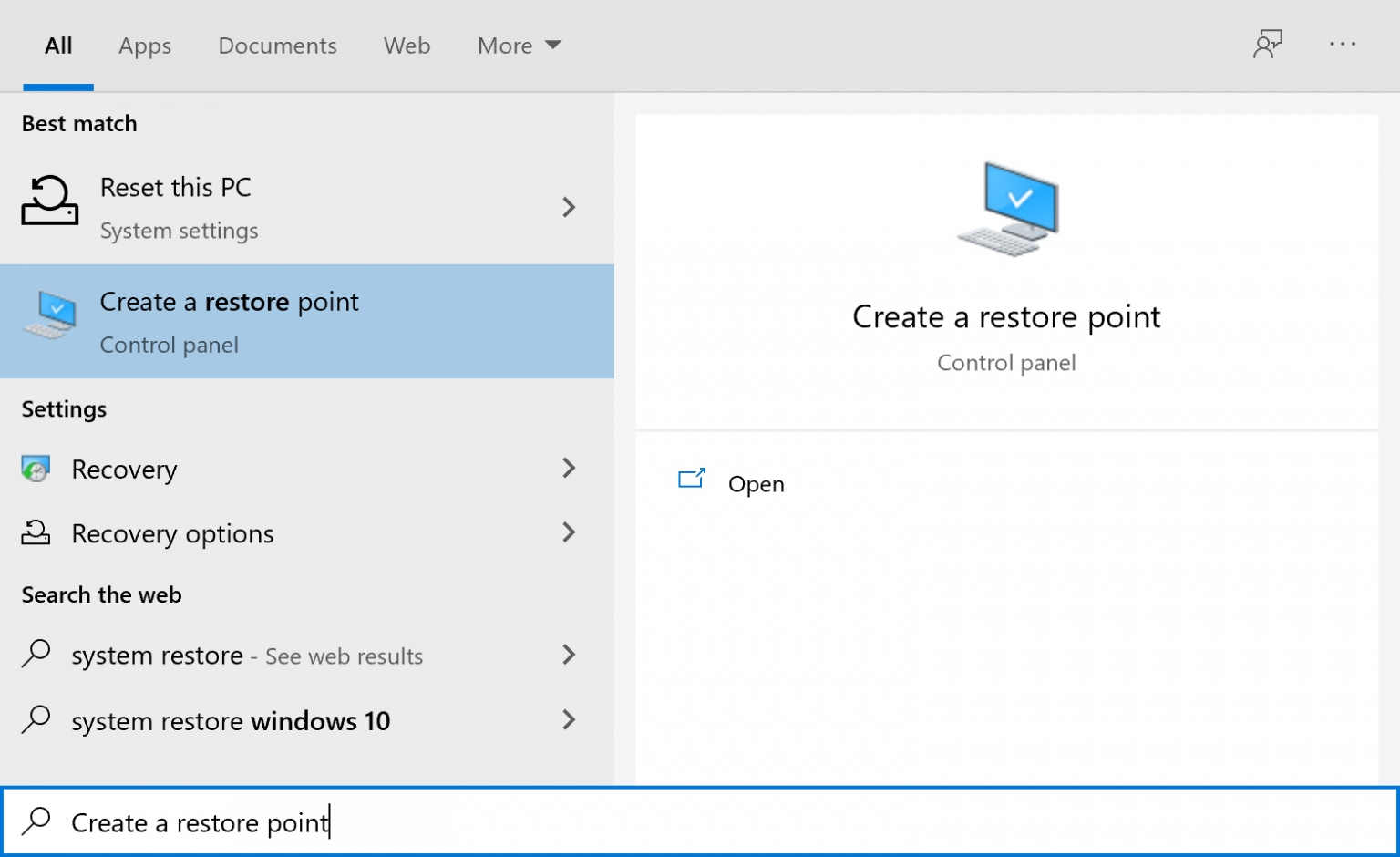
Task: Click inside the search input field
Action: coord(365,821)
